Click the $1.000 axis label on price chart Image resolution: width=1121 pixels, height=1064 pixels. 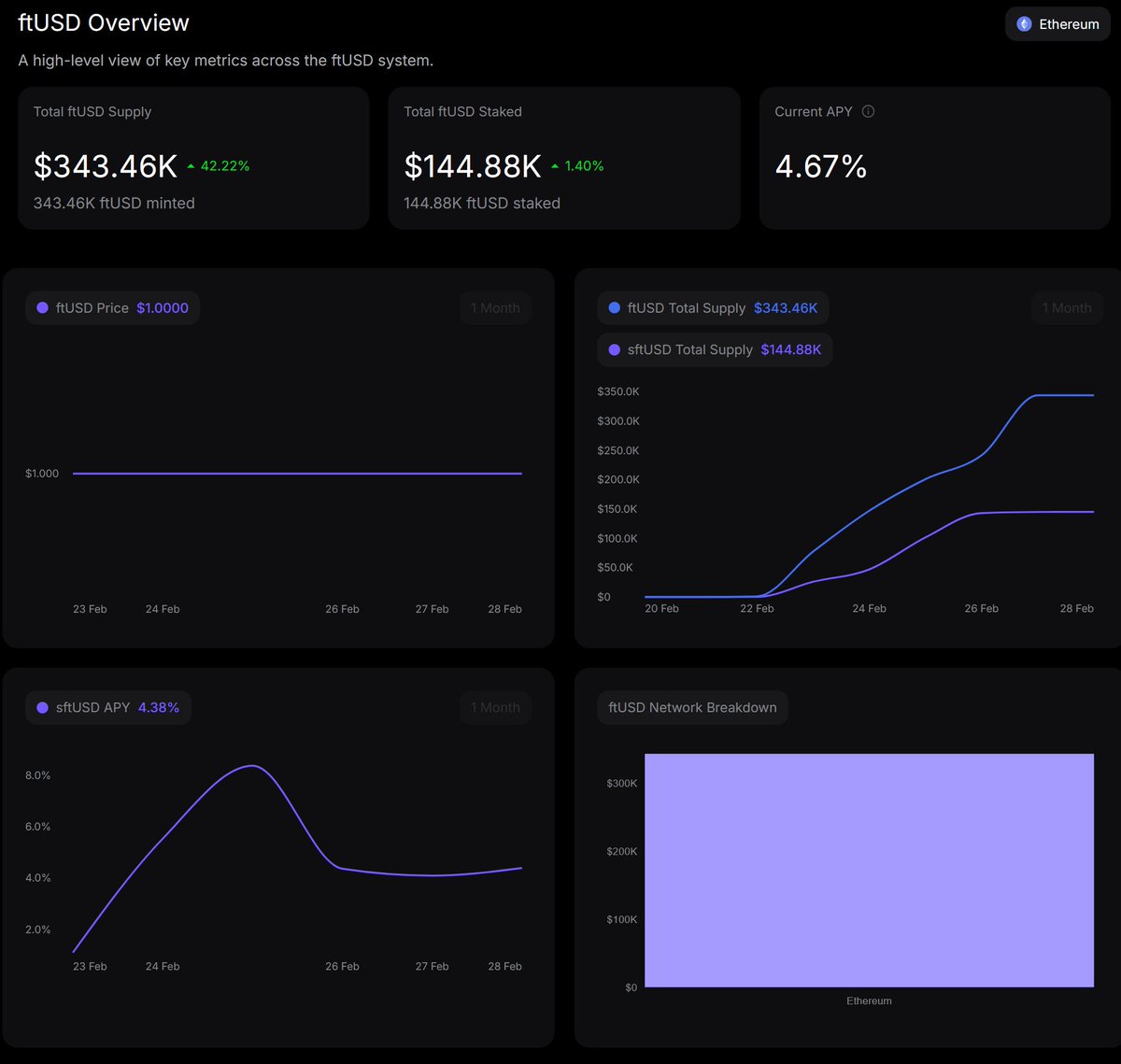tap(42, 474)
